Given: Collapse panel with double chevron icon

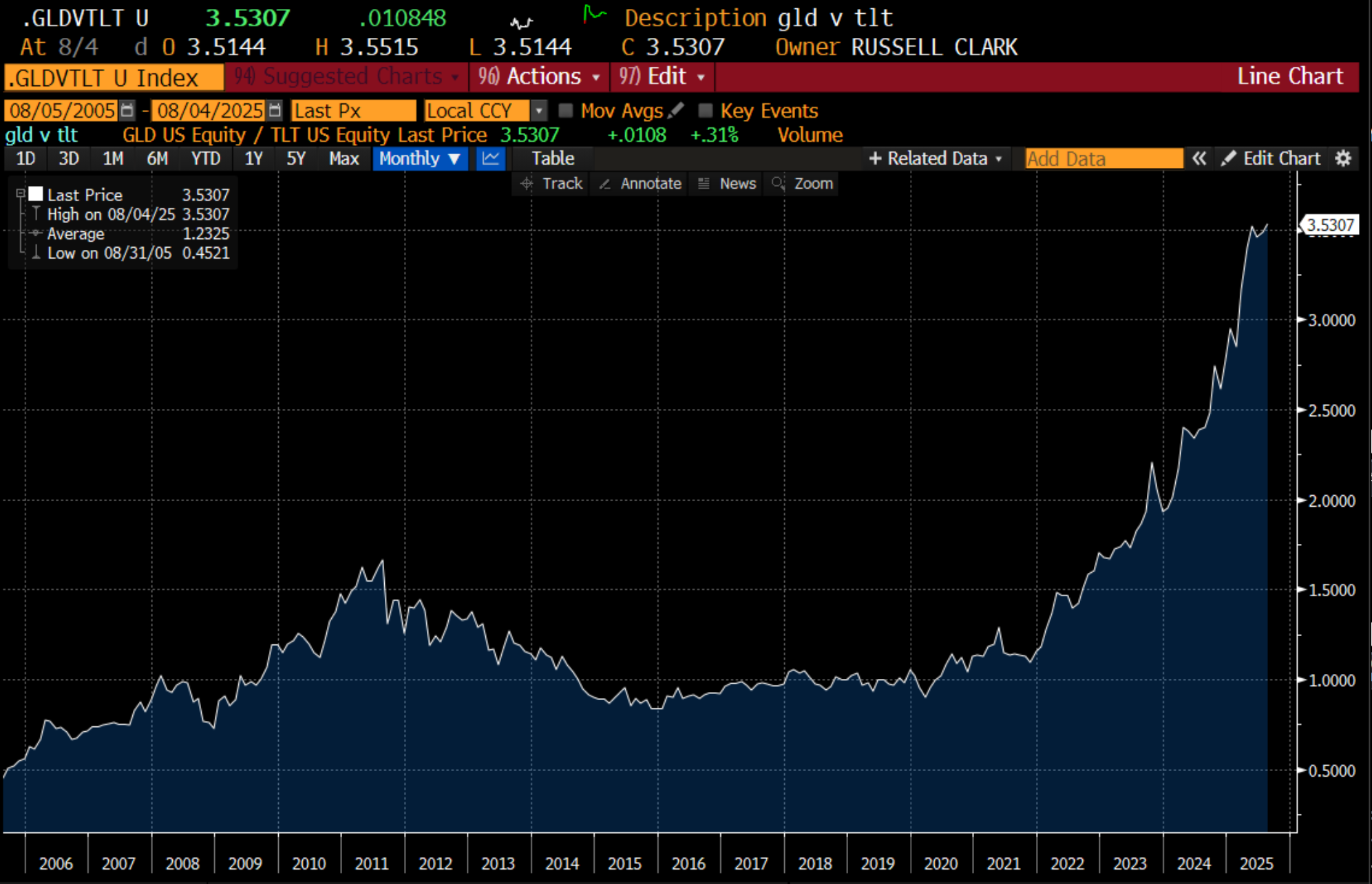Looking at the screenshot, I should (1199, 158).
